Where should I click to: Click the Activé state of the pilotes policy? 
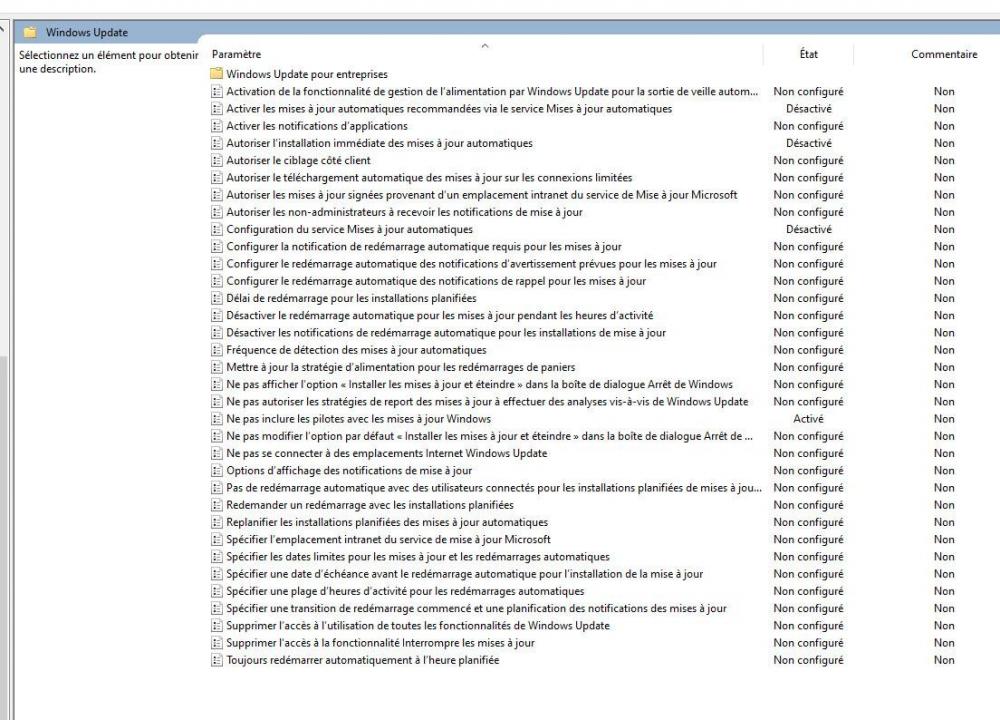coord(808,419)
